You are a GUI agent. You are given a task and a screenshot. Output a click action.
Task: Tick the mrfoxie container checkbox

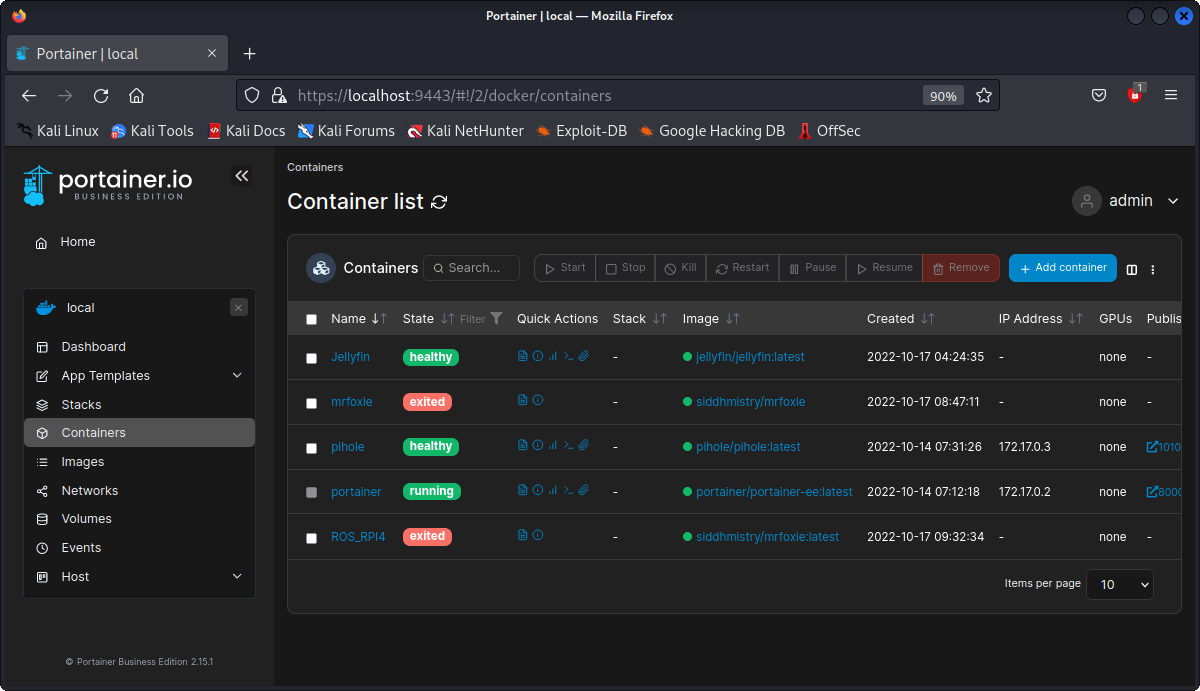(x=311, y=403)
